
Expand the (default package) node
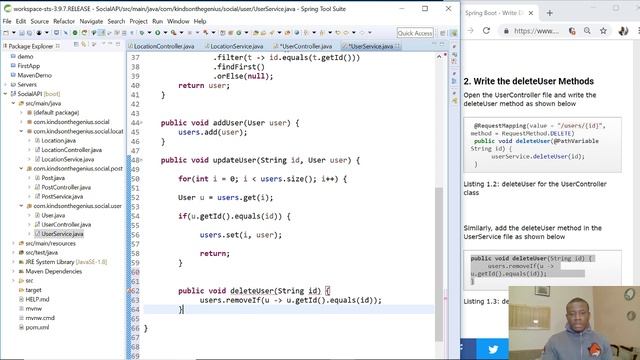coord(21,113)
